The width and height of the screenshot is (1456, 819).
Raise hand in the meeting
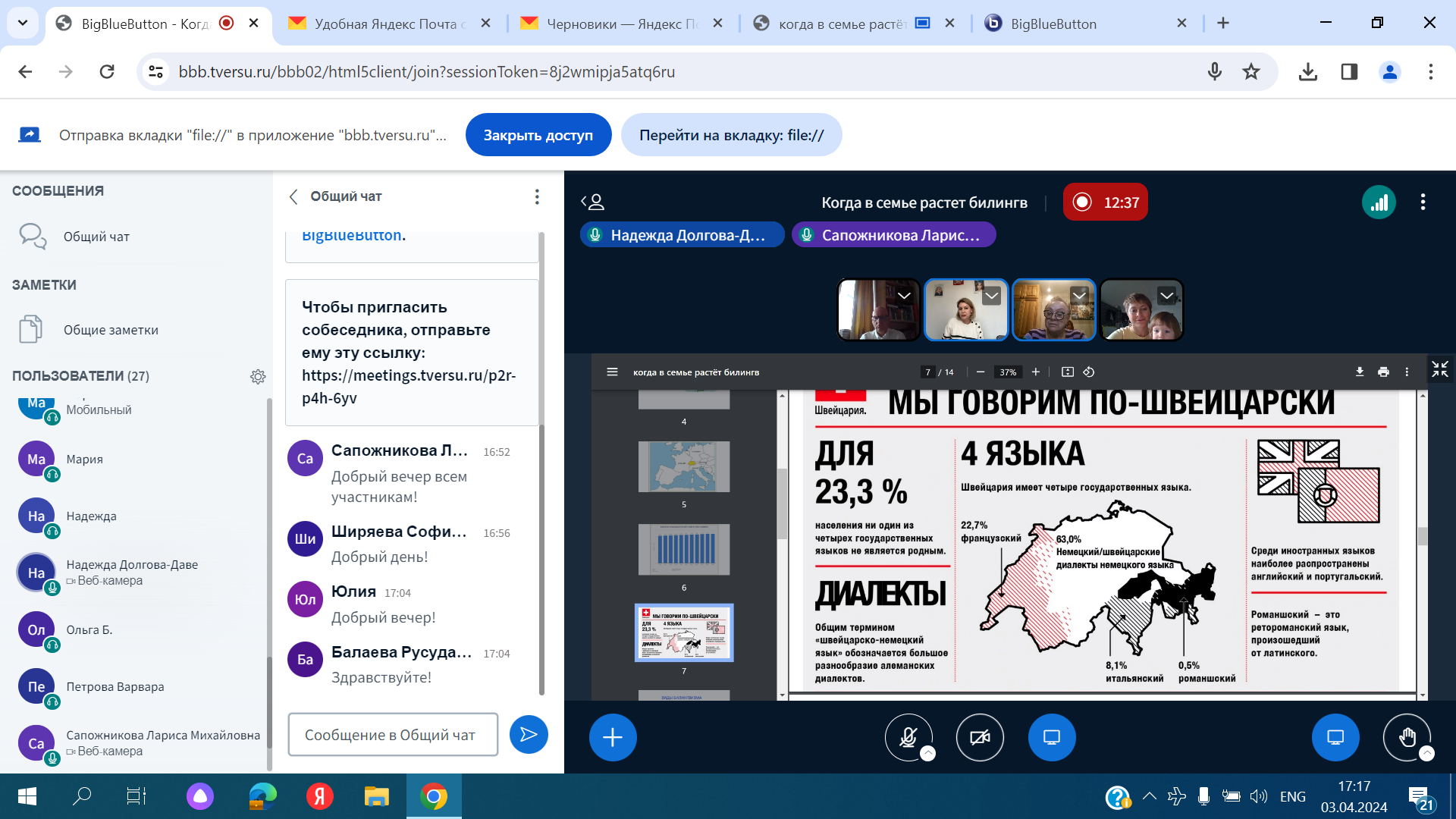[x=1407, y=736]
